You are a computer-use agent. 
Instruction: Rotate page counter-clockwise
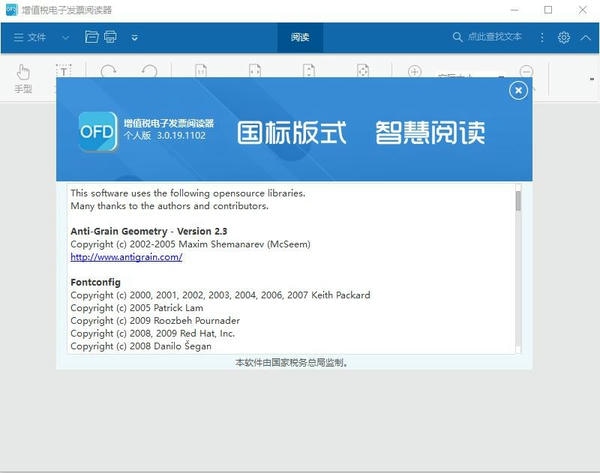[149, 71]
